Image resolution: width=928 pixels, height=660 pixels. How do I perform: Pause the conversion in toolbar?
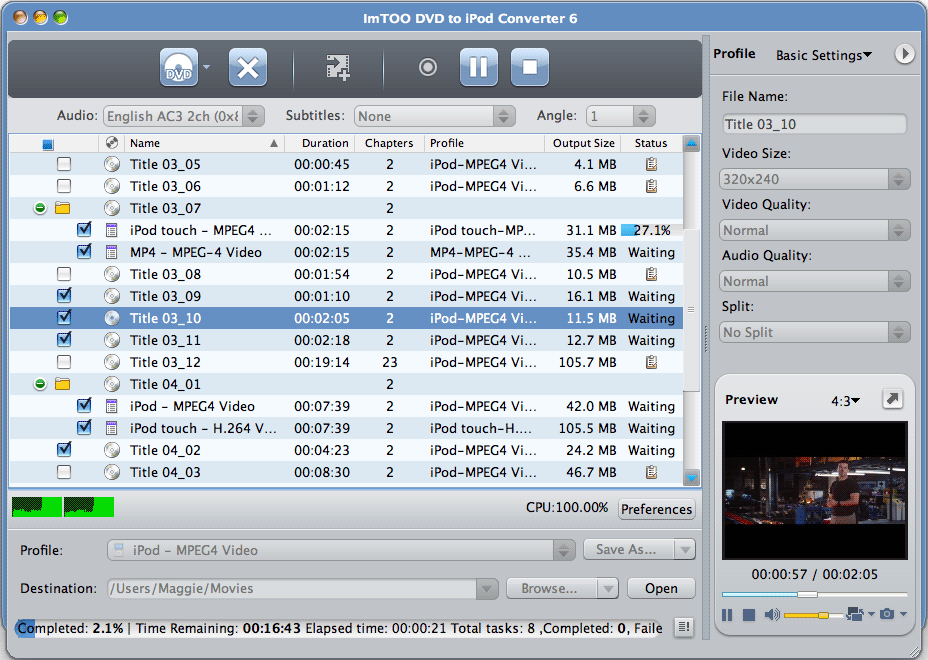478,68
